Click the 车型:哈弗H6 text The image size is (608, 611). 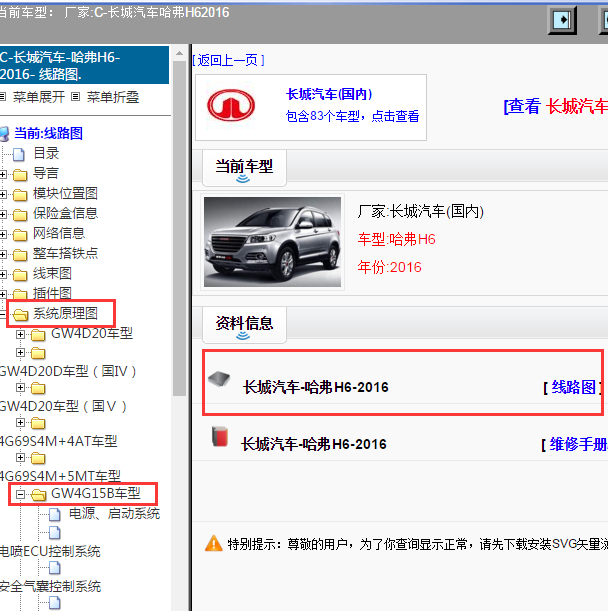[396, 239]
